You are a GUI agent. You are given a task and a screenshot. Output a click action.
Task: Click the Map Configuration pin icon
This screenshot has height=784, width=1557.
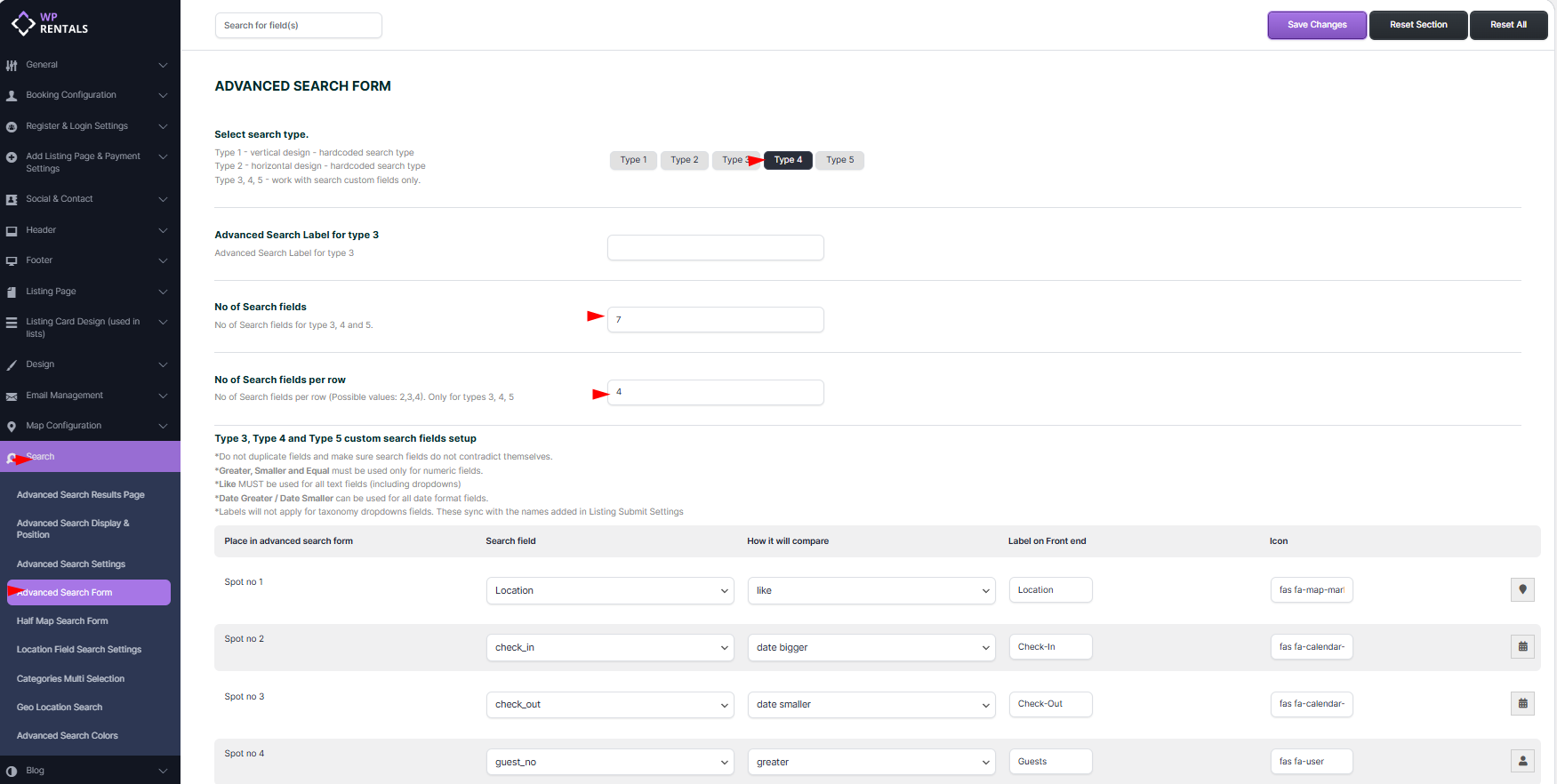12,427
